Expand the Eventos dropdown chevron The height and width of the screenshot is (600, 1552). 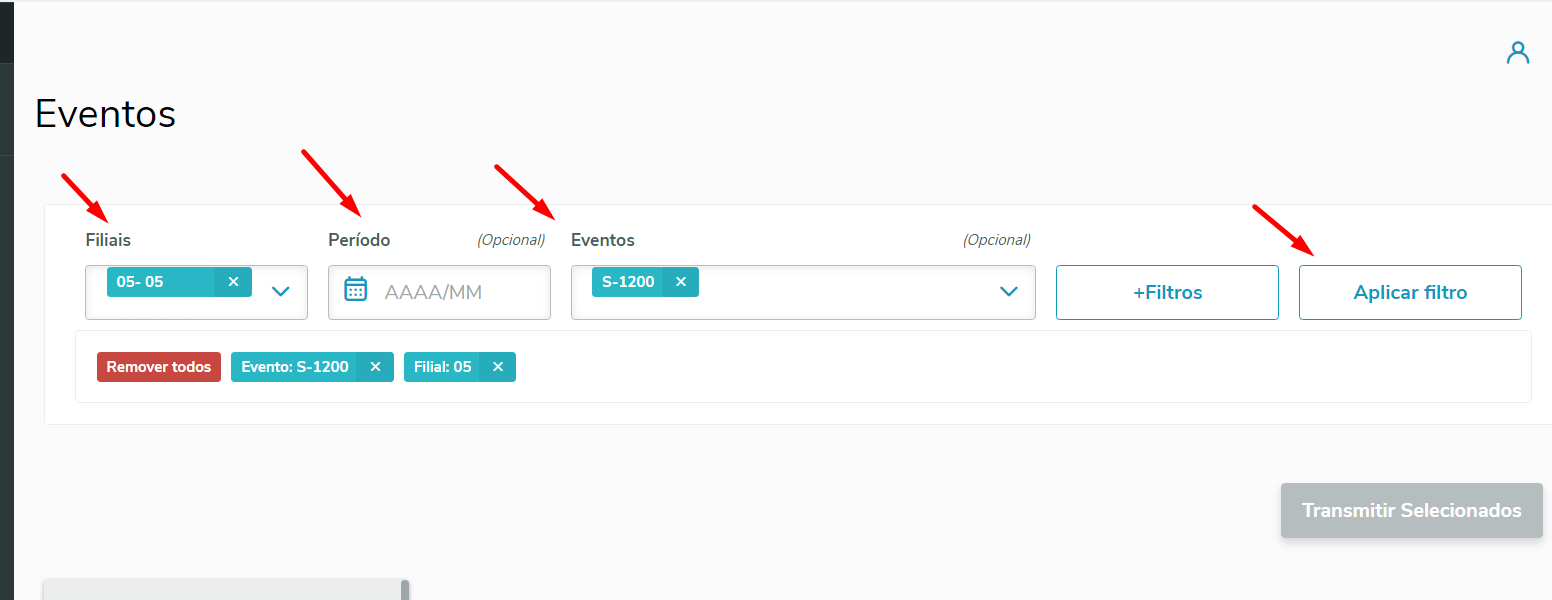pos(1009,292)
